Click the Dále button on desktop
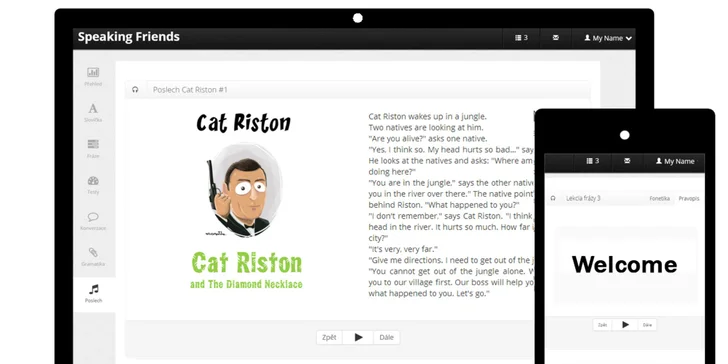728x364 pixels. pos(386,338)
